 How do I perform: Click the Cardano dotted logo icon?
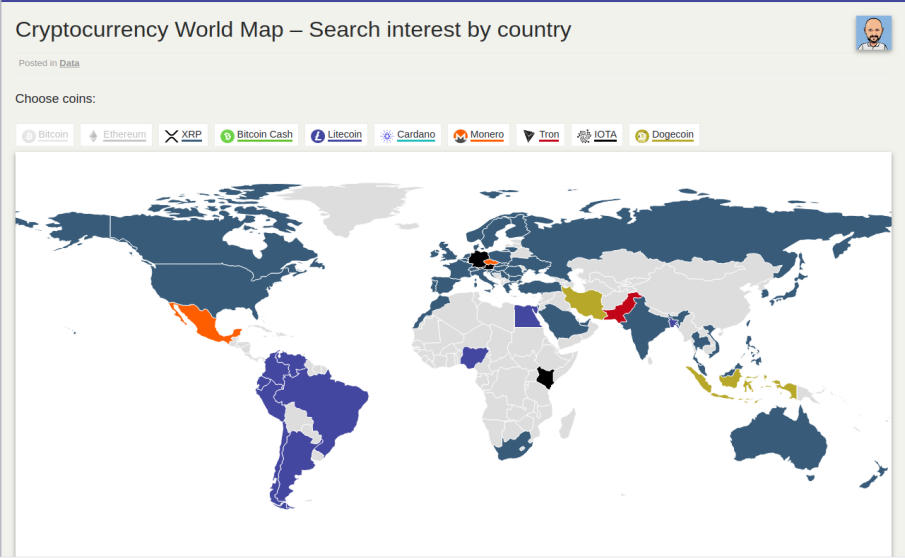387,136
